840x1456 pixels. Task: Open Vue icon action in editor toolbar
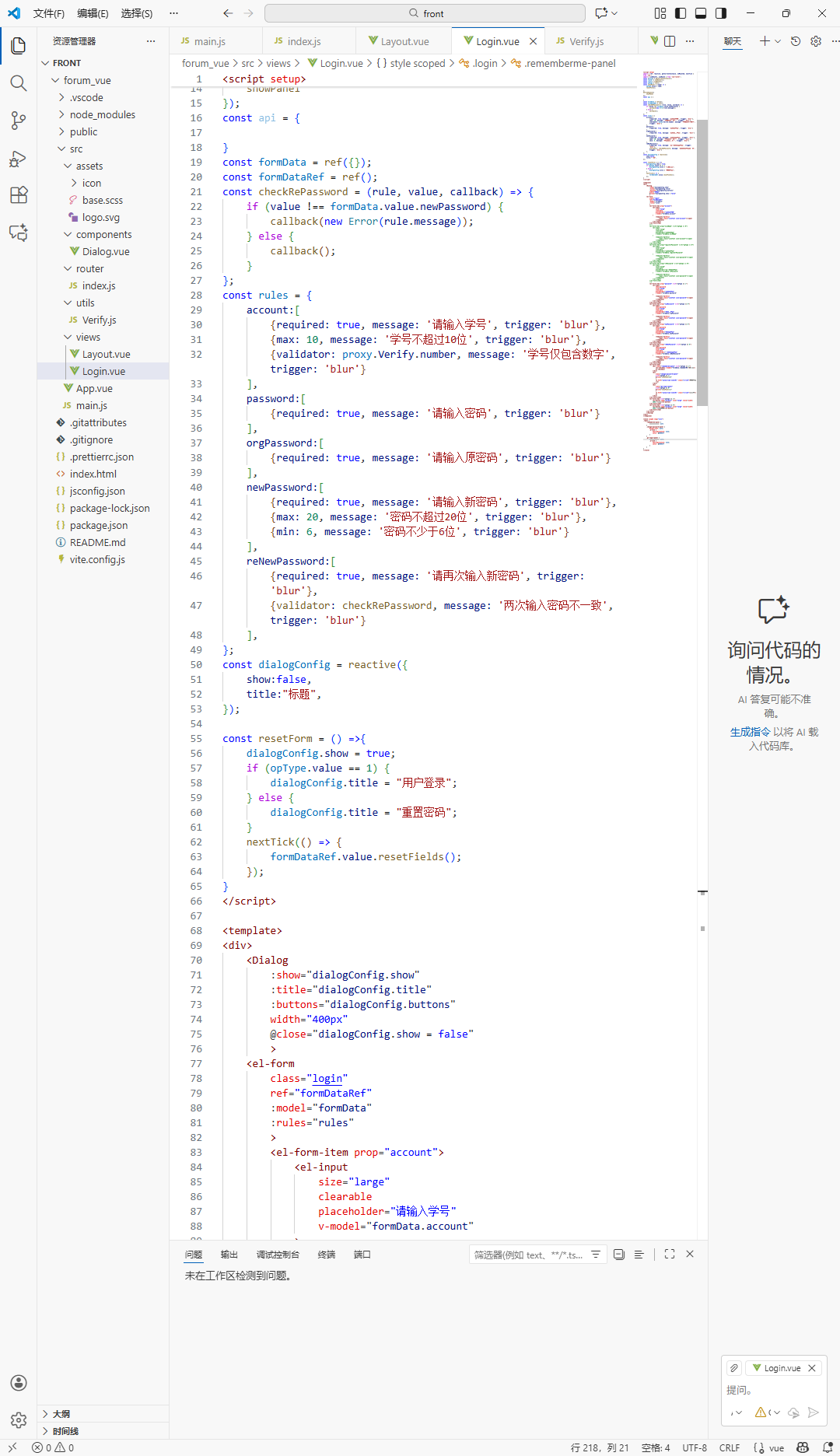654,41
